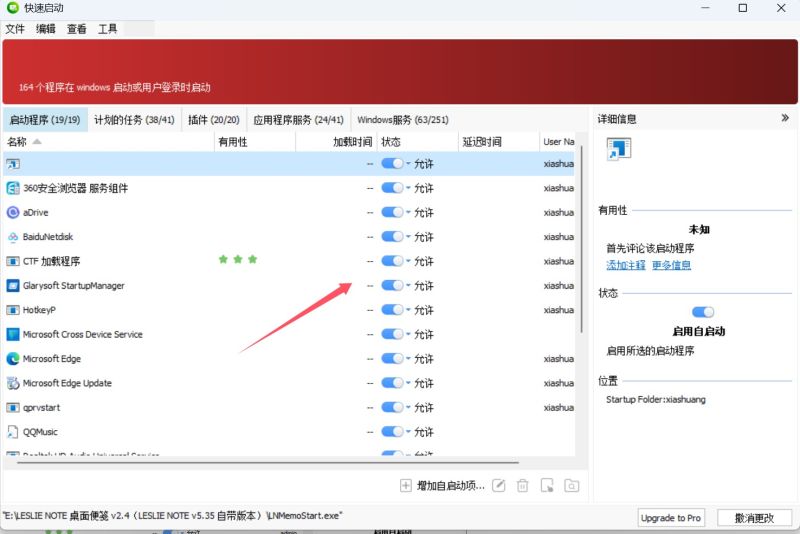Open status dropdown arrow for Microsoft Edge row
The height and width of the screenshot is (534, 800).
[408, 359]
